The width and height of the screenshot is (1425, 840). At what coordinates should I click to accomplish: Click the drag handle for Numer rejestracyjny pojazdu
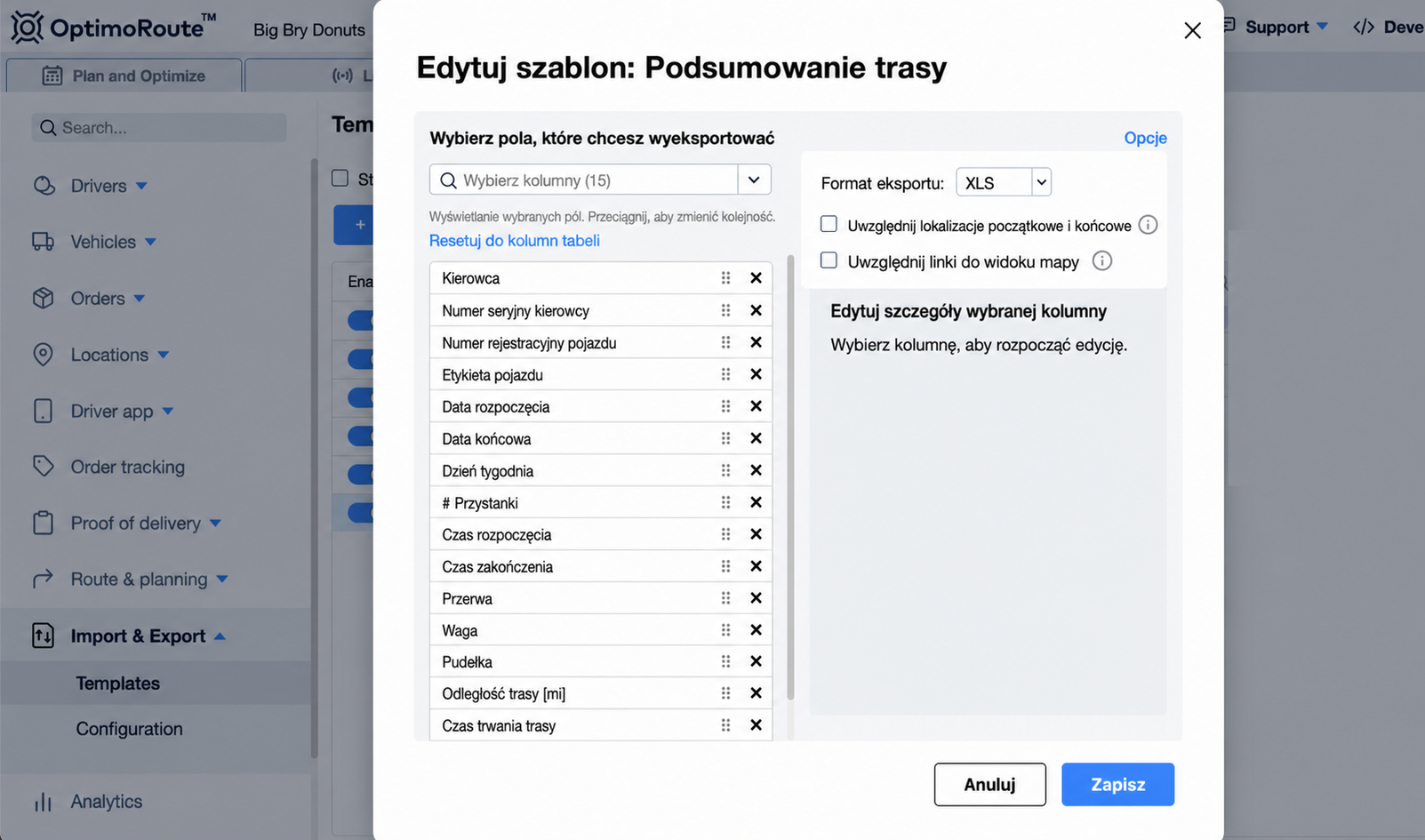pyautogui.click(x=725, y=342)
